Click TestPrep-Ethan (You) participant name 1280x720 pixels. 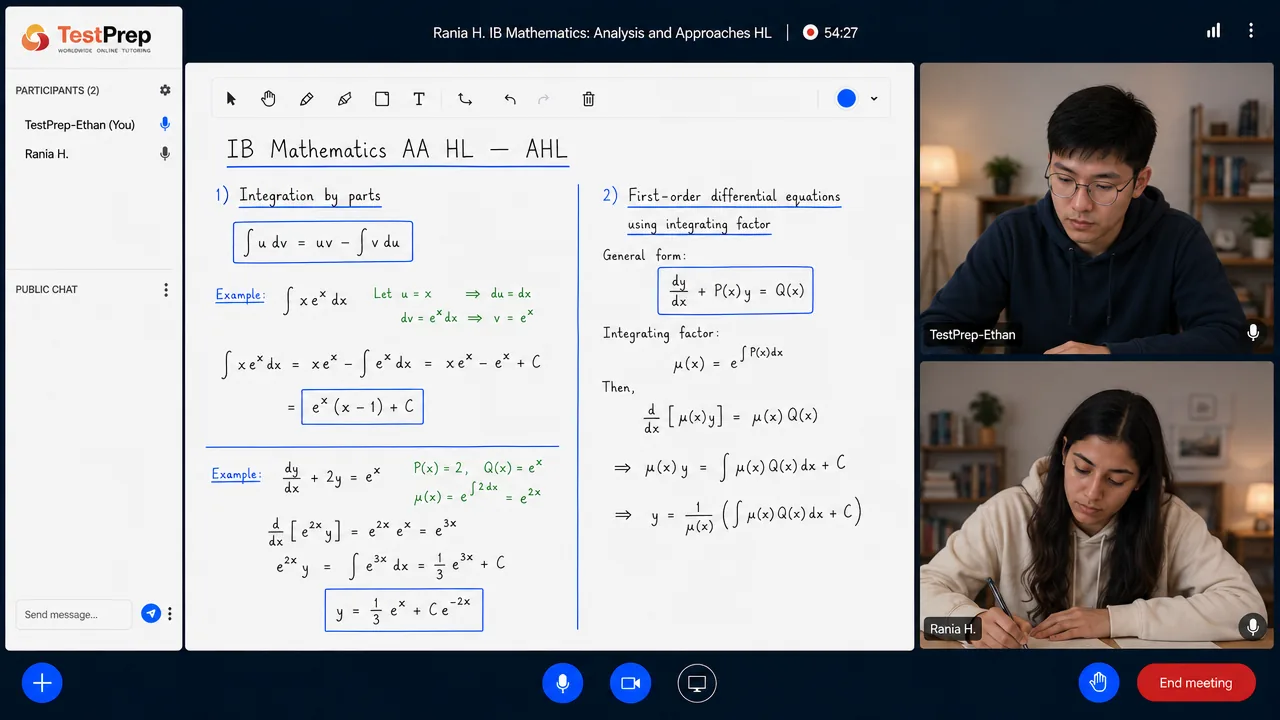coord(80,125)
